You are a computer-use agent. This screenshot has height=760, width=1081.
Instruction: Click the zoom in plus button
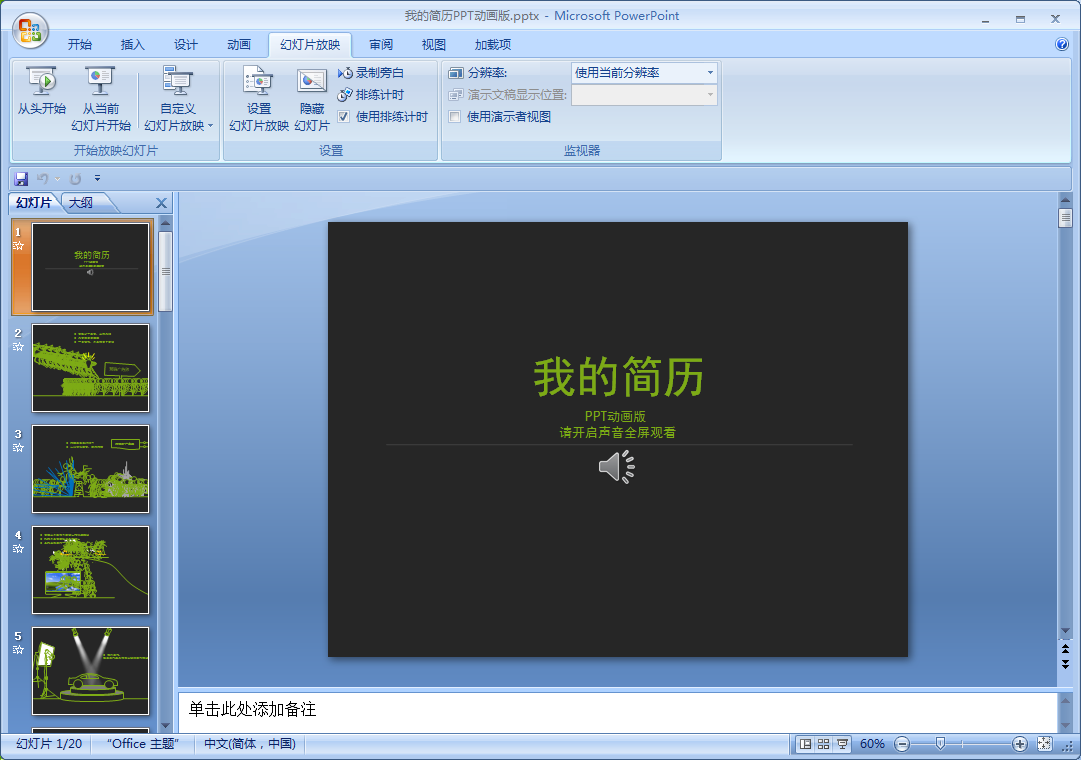(x=1019, y=744)
